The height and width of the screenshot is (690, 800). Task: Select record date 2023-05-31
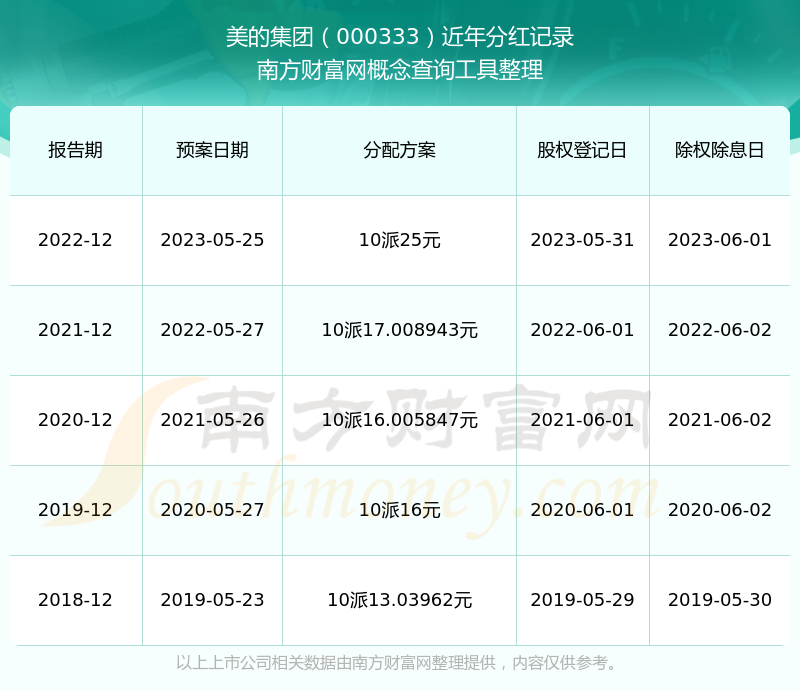pos(582,240)
